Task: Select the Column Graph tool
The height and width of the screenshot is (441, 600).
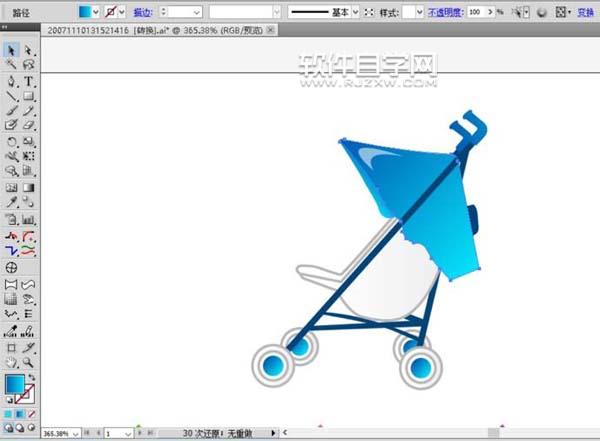Action: coord(28,220)
